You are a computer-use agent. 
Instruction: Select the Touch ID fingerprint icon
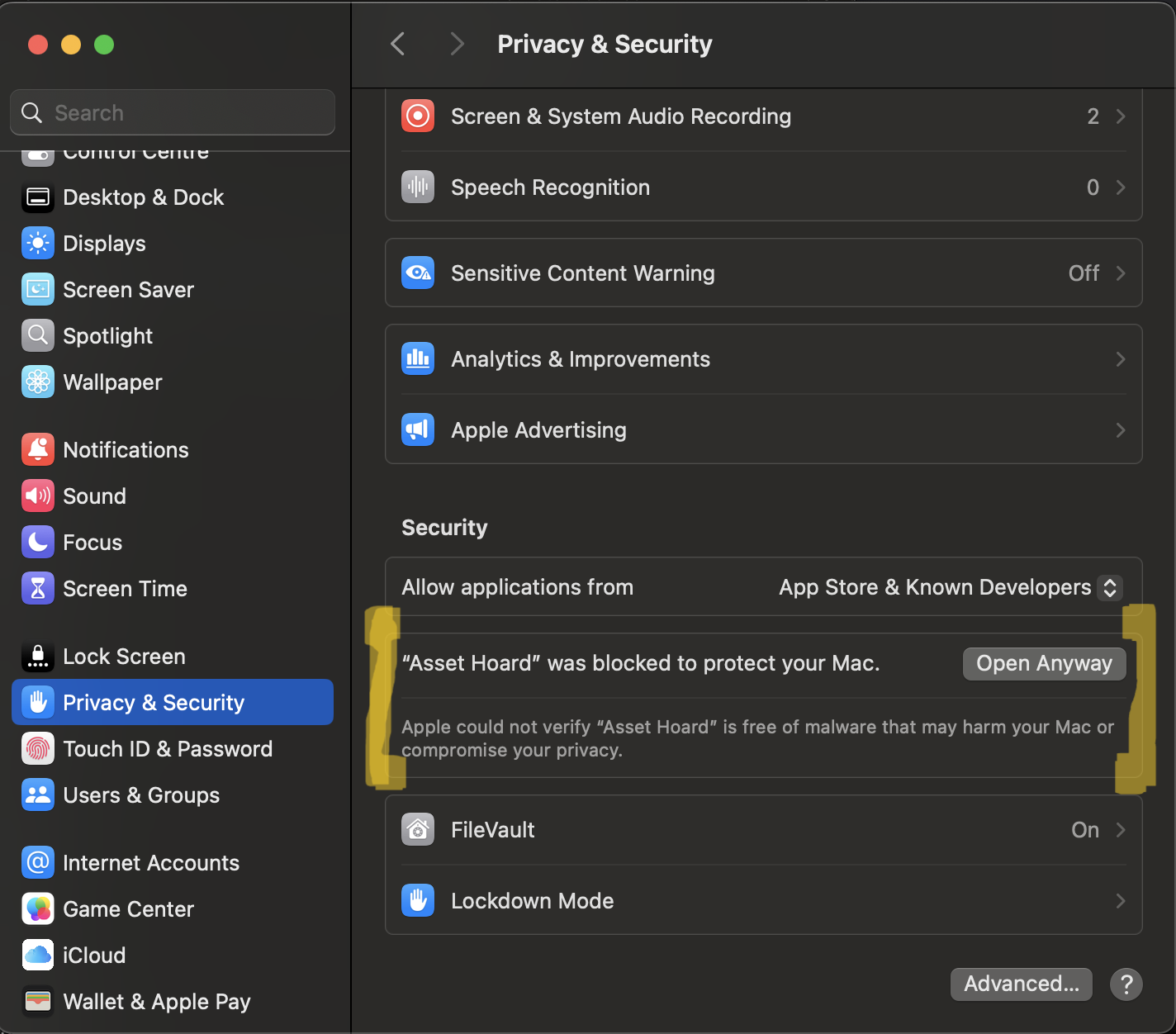(37, 748)
